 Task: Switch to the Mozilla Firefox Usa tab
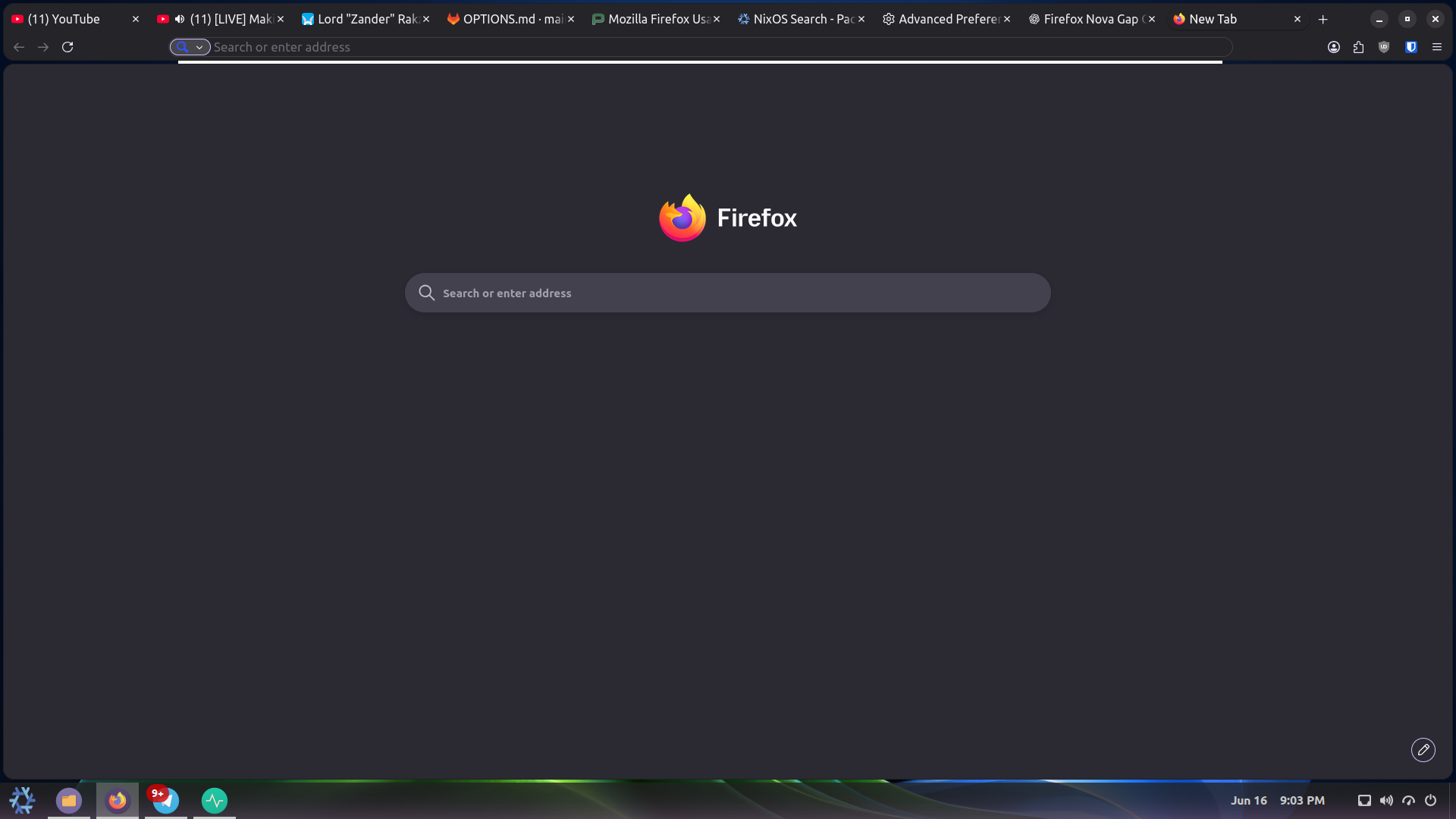[x=657, y=19]
